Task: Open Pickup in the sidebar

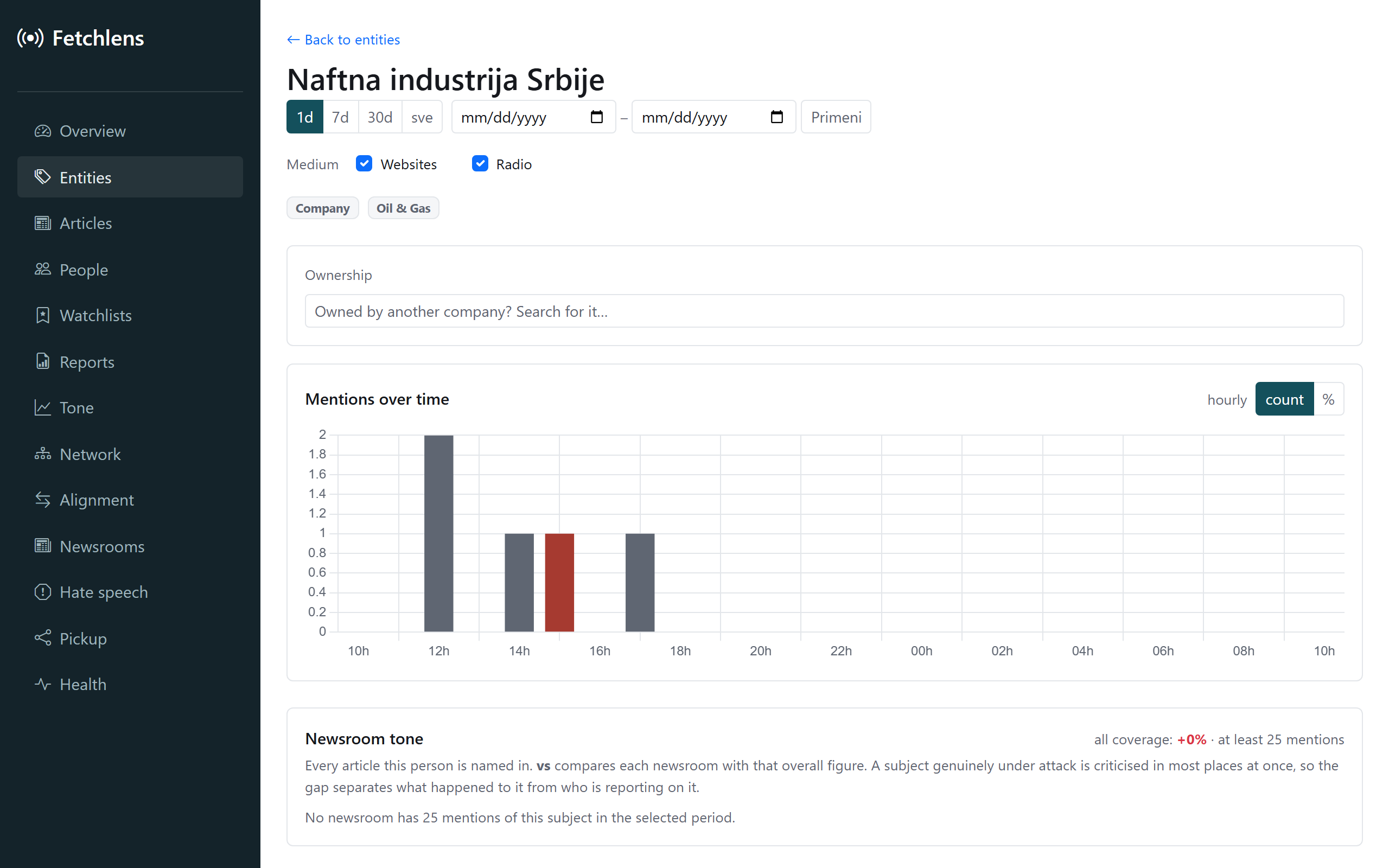Action: coord(130,638)
